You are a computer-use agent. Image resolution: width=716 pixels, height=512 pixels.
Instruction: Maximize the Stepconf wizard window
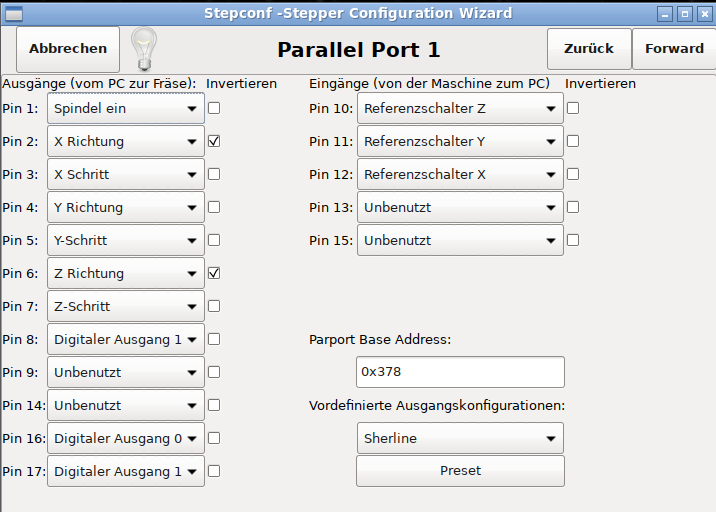click(685, 13)
